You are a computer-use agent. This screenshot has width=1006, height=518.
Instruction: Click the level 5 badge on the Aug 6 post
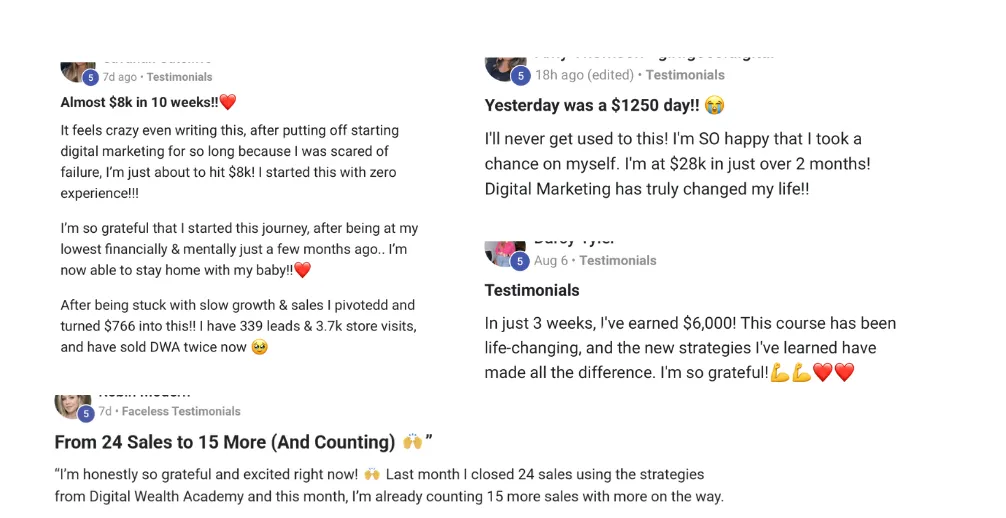(519, 261)
